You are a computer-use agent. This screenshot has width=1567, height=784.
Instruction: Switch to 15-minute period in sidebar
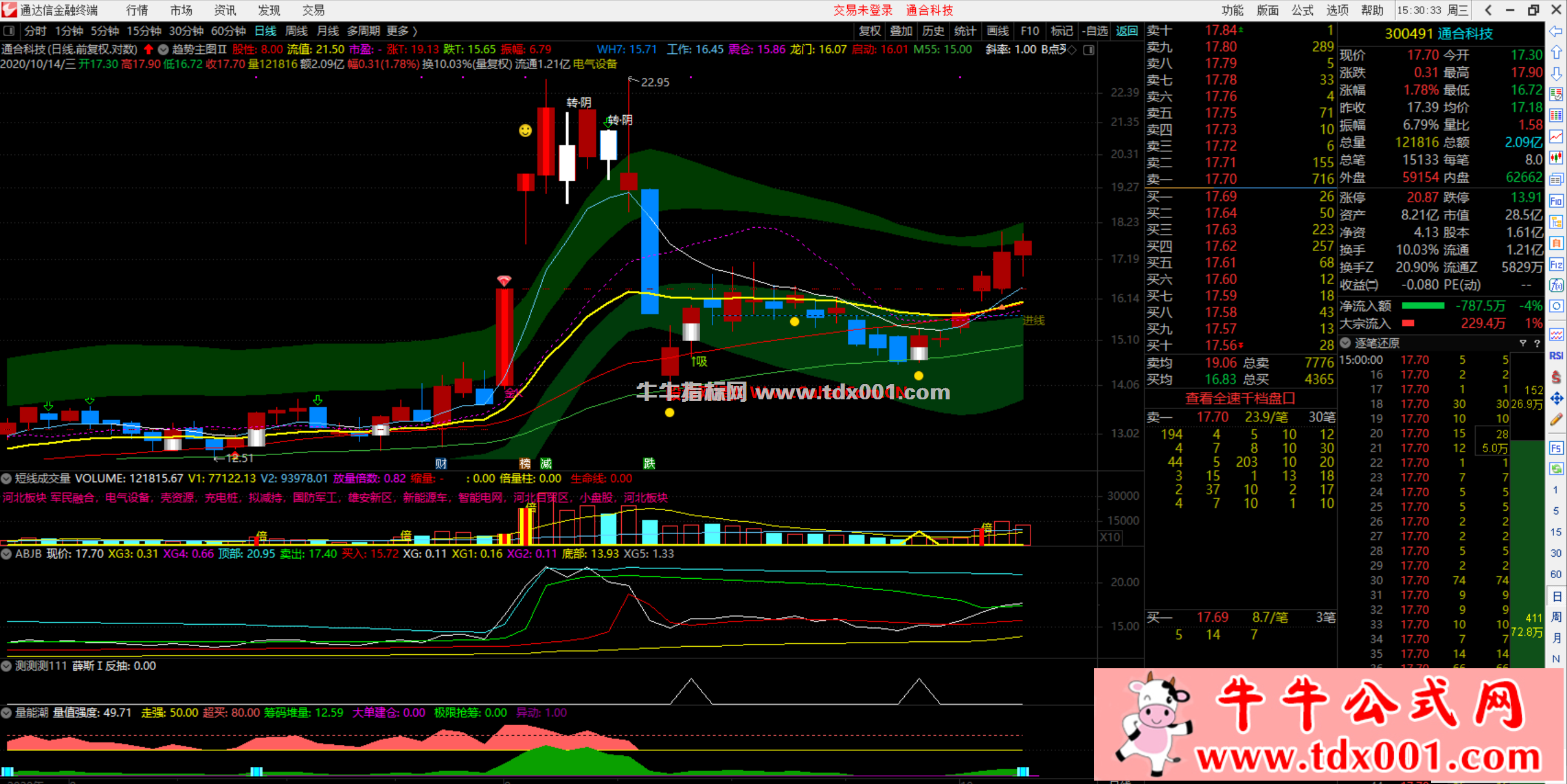tap(1556, 532)
